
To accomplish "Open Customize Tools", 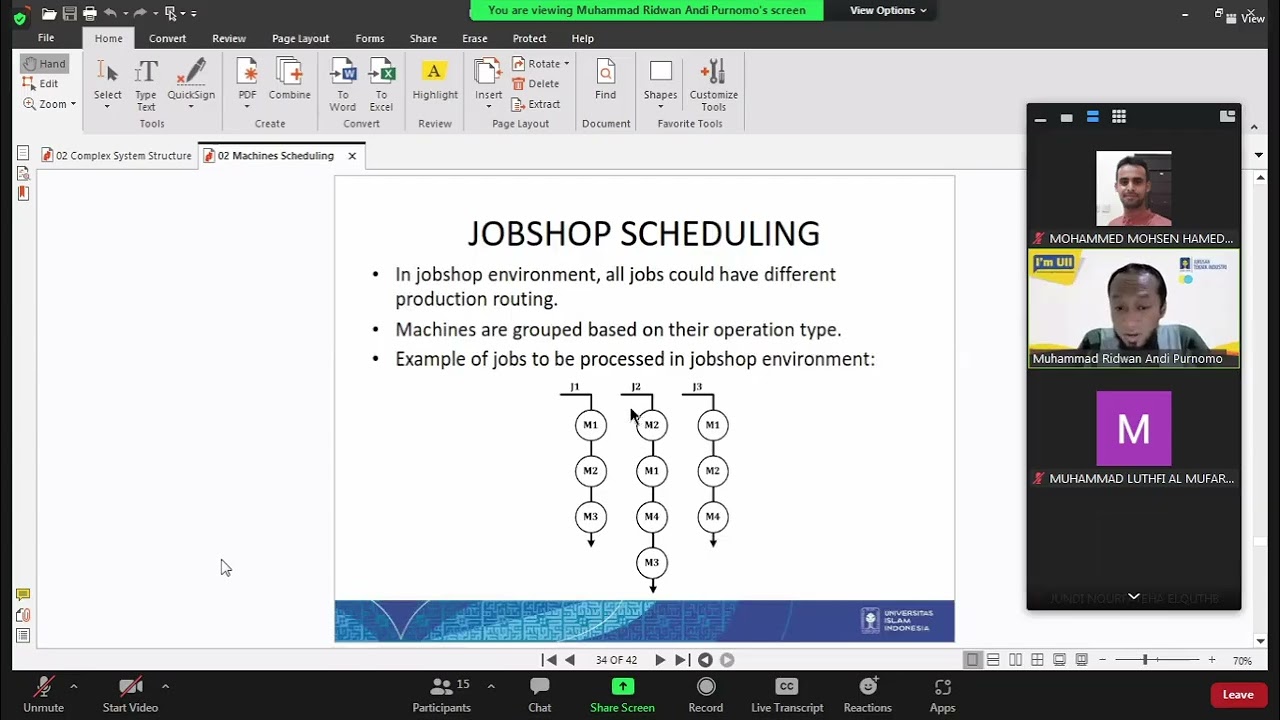I will pos(713,84).
